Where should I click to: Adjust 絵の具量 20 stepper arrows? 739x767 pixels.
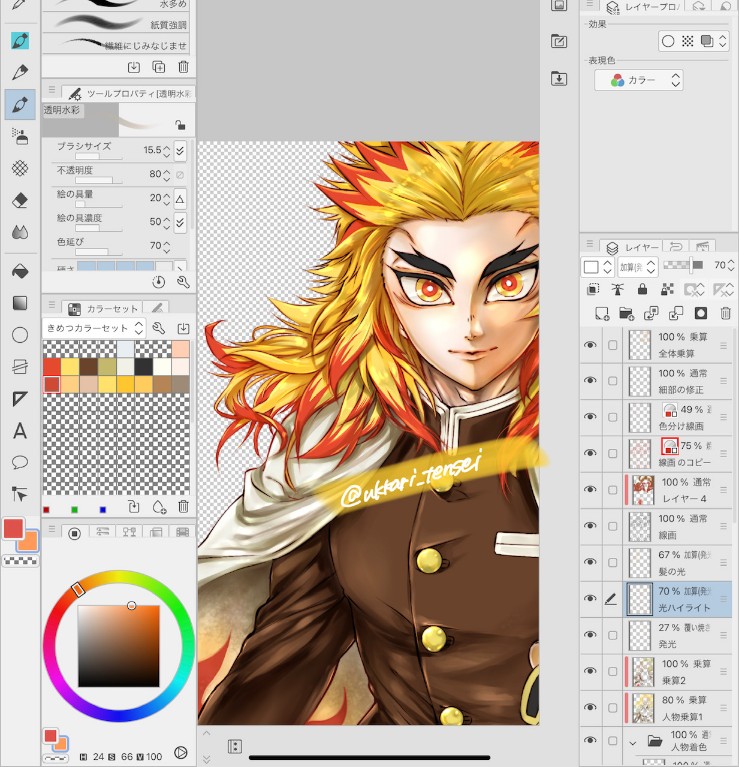[x=167, y=198]
